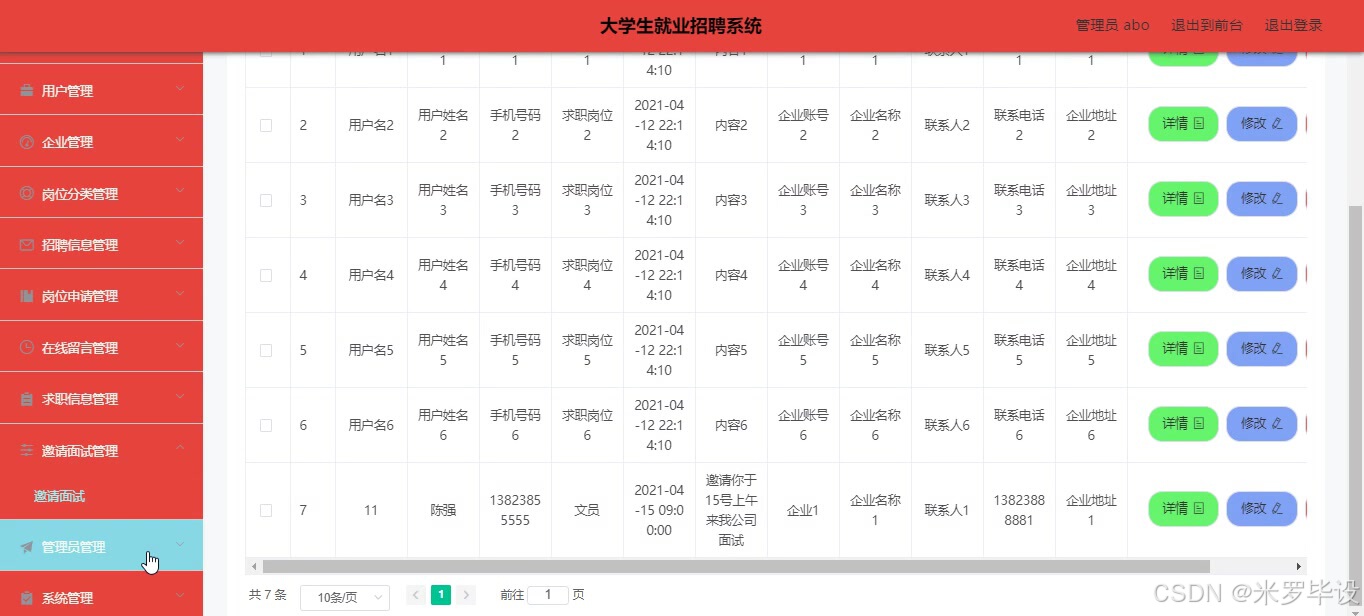Edit row 5 with 修改
This screenshot has height=616, width=1364.
click(1261, 349)
